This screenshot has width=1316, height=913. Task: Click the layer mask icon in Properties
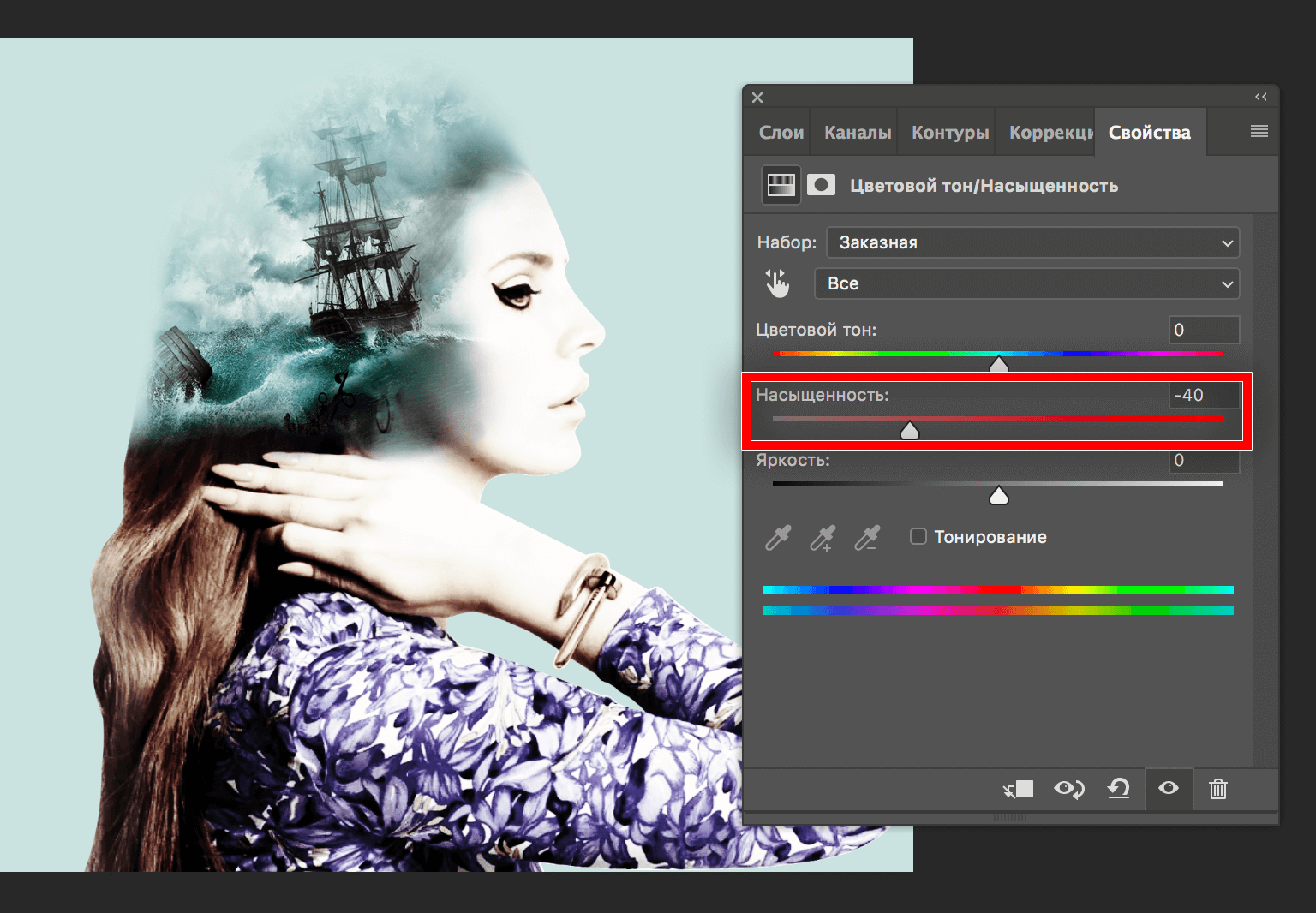click(821, 185)
